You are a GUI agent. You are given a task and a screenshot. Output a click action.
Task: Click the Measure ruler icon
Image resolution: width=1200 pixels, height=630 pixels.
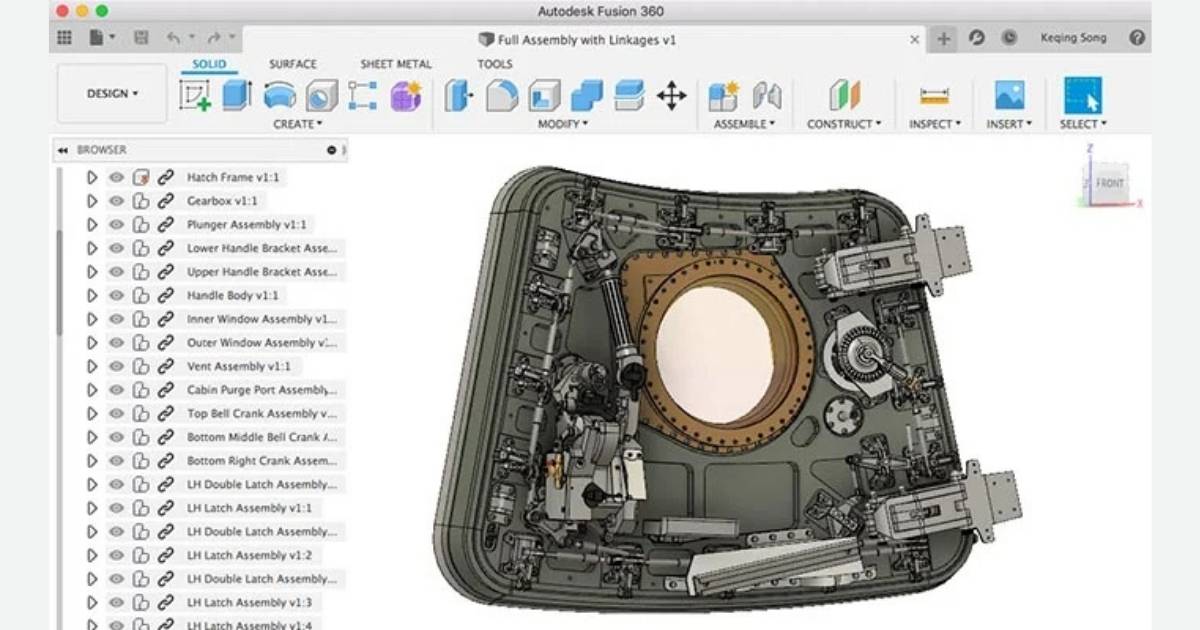[x=934, y=96]
